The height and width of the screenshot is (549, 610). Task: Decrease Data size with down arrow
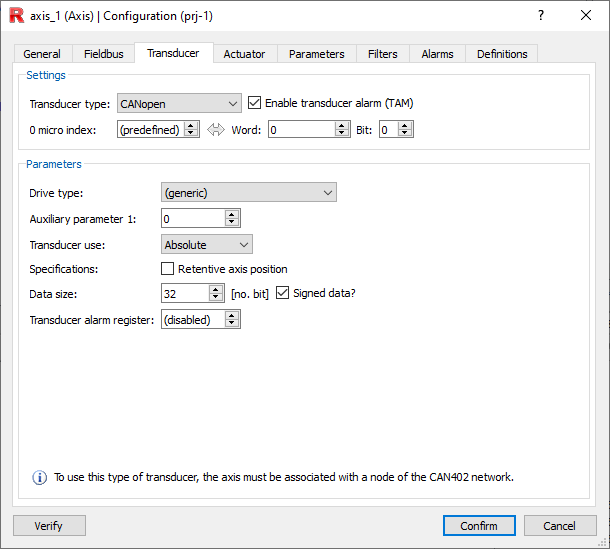pyautogui.click(x=216, y=297)
